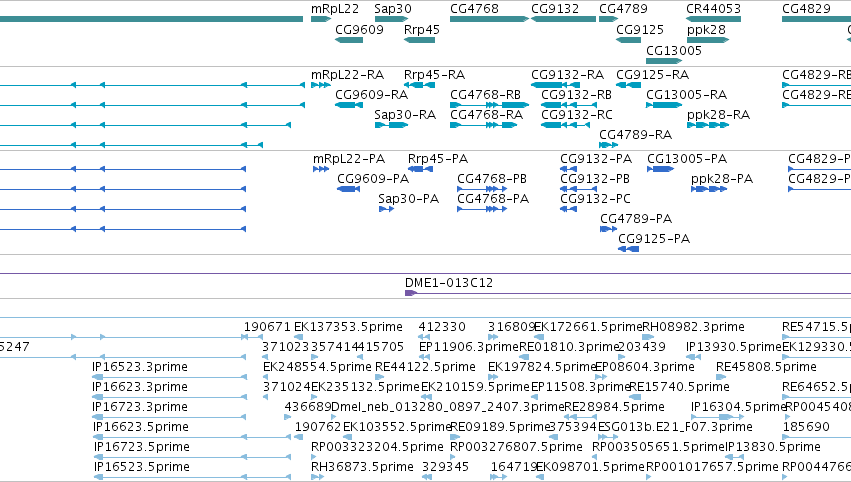Image resolution: width=851 pixels, height=482 pixels.
Task: Click the ppk28 gene arrow
Action: 708,40
